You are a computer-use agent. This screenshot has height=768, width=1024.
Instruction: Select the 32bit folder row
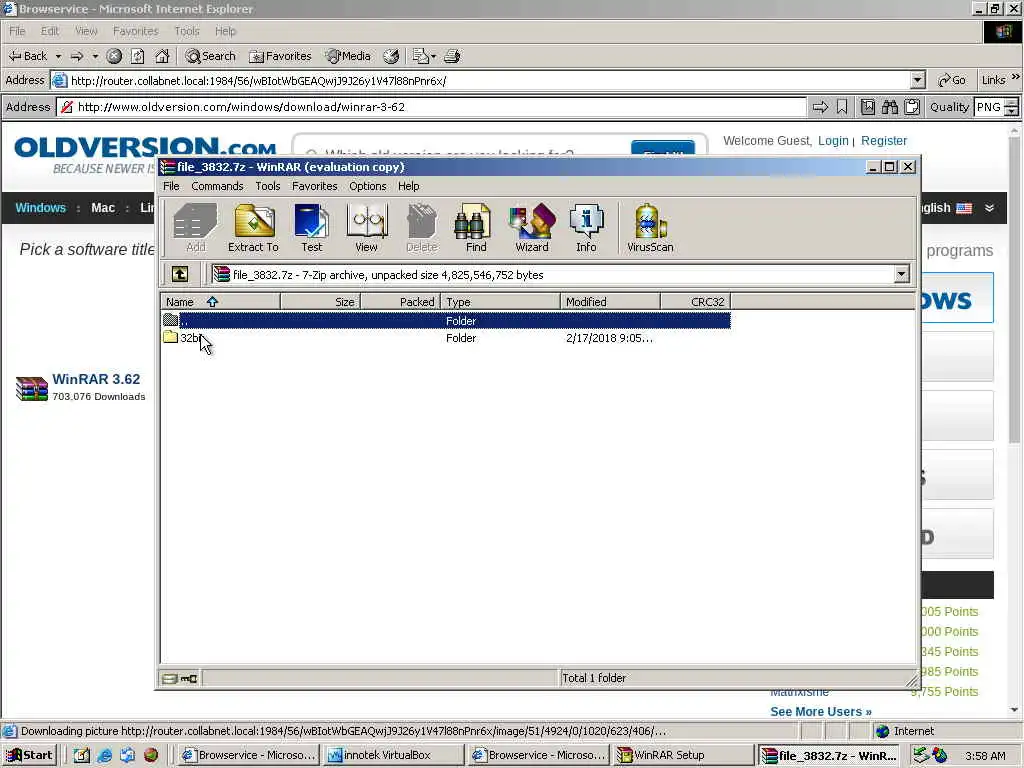(x=446, y=338)
